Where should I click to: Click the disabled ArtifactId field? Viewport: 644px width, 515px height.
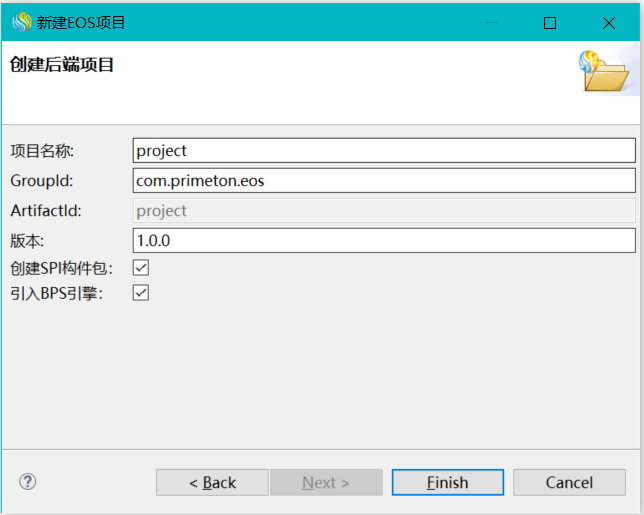pyautogui.click(x=384, y=210)
